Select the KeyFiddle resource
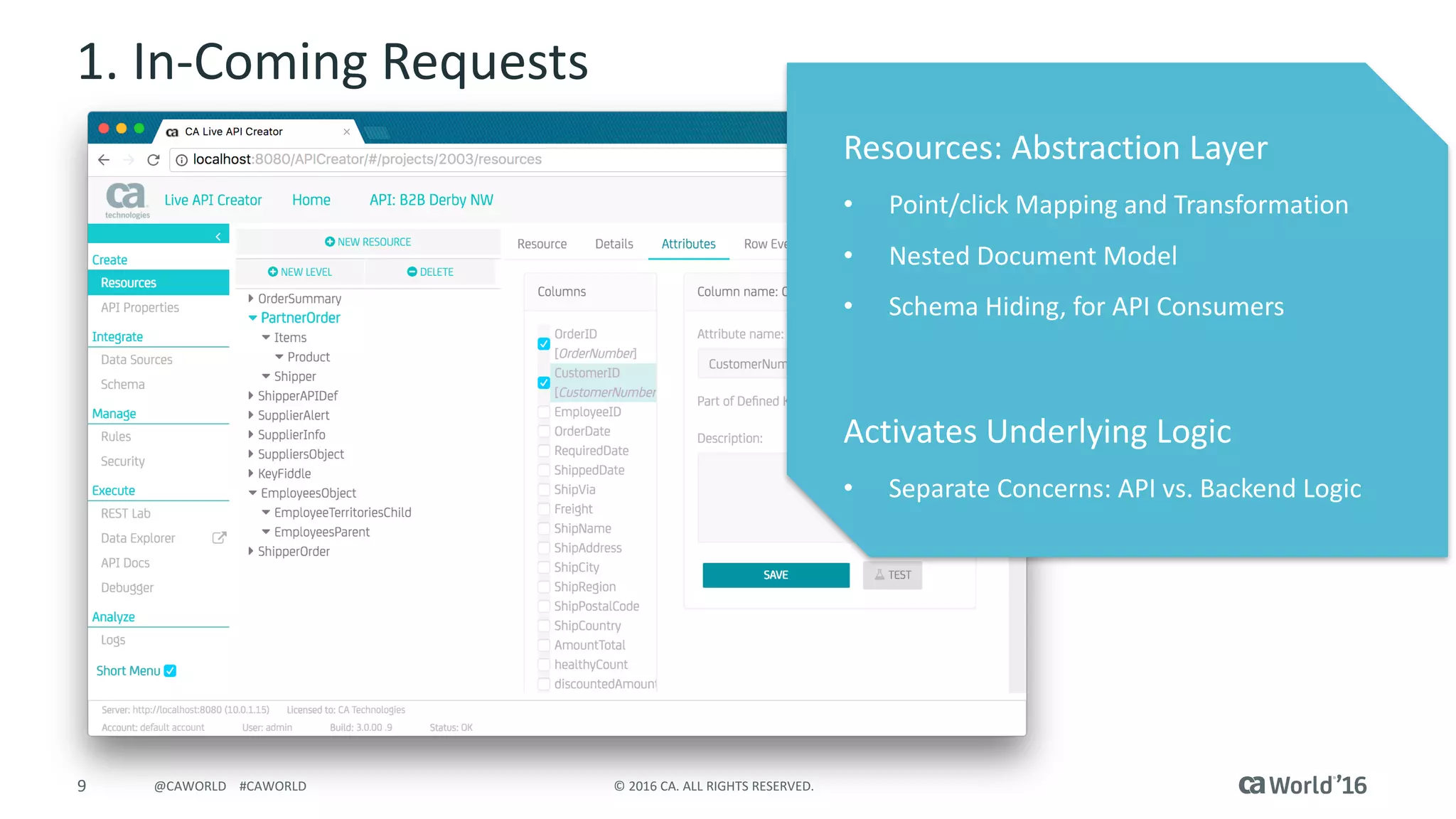This screenshot has width=1456, height=819. [x=284, y=473]
